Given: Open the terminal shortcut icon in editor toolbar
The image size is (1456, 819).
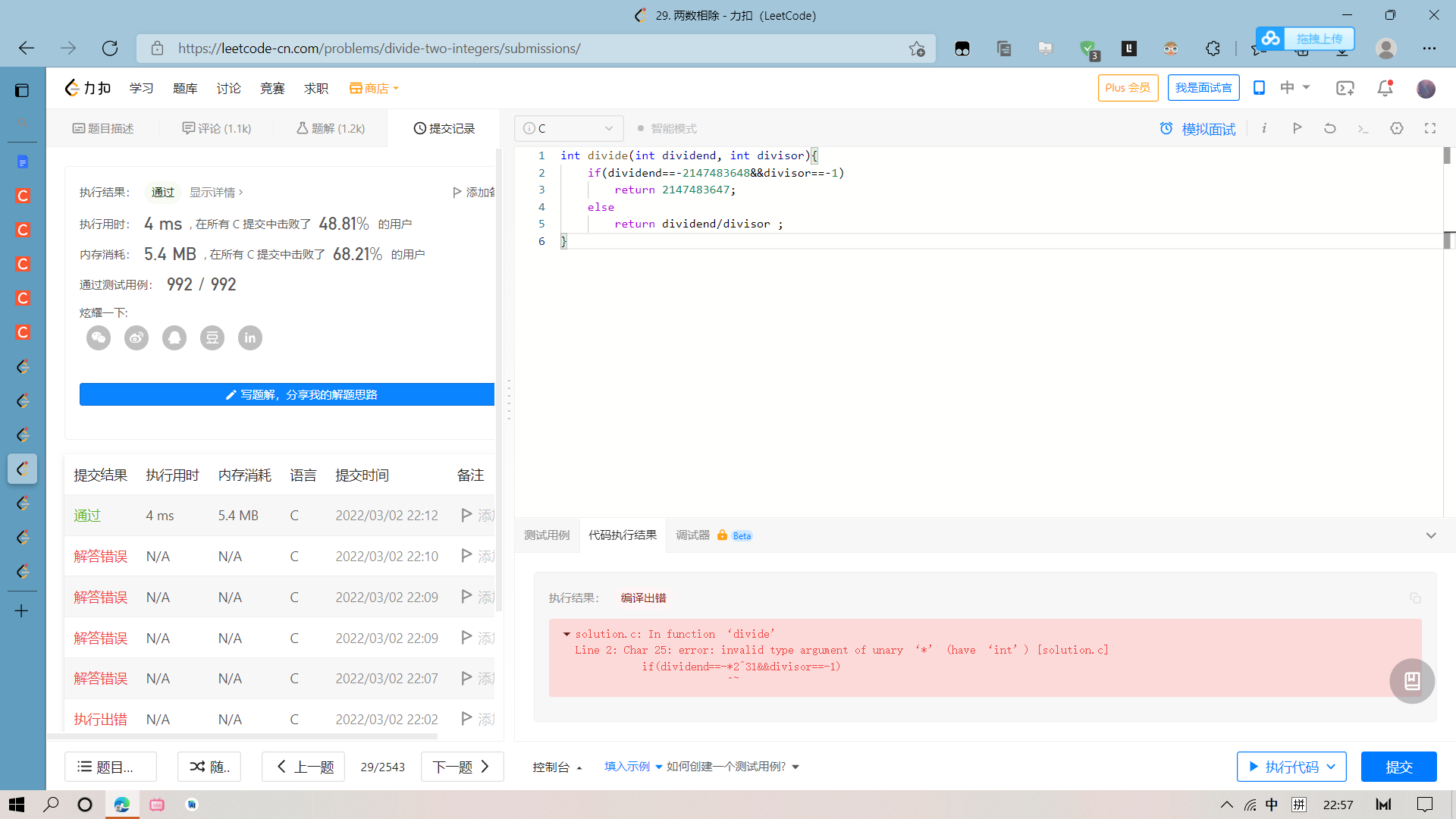Looking at the screenshot, I should [x=1363, y=129].
